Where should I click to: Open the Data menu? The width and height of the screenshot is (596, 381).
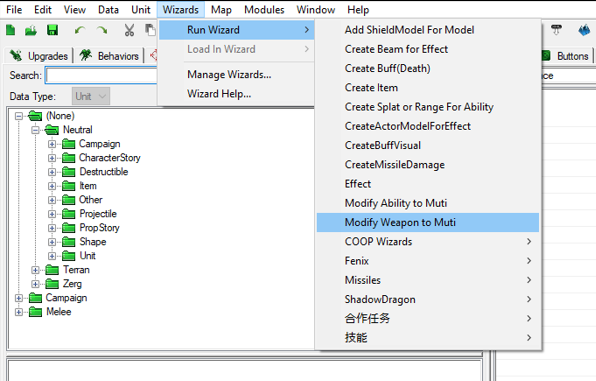(x=108, y=10)
